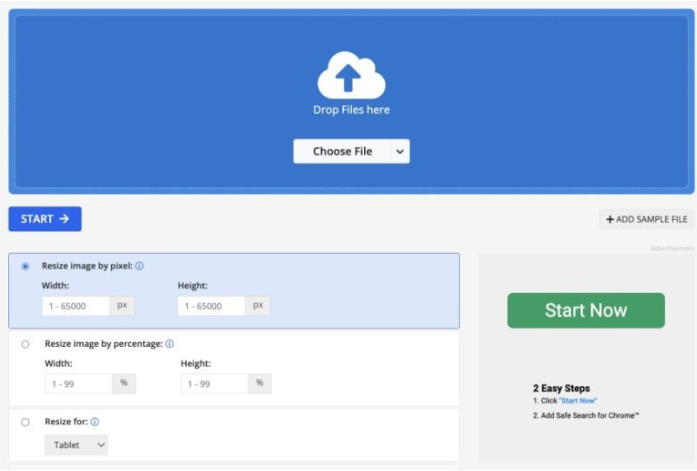The image size is (697, 471).
Task: Click the percentage Height input field
Action: [x=214, y=384]
